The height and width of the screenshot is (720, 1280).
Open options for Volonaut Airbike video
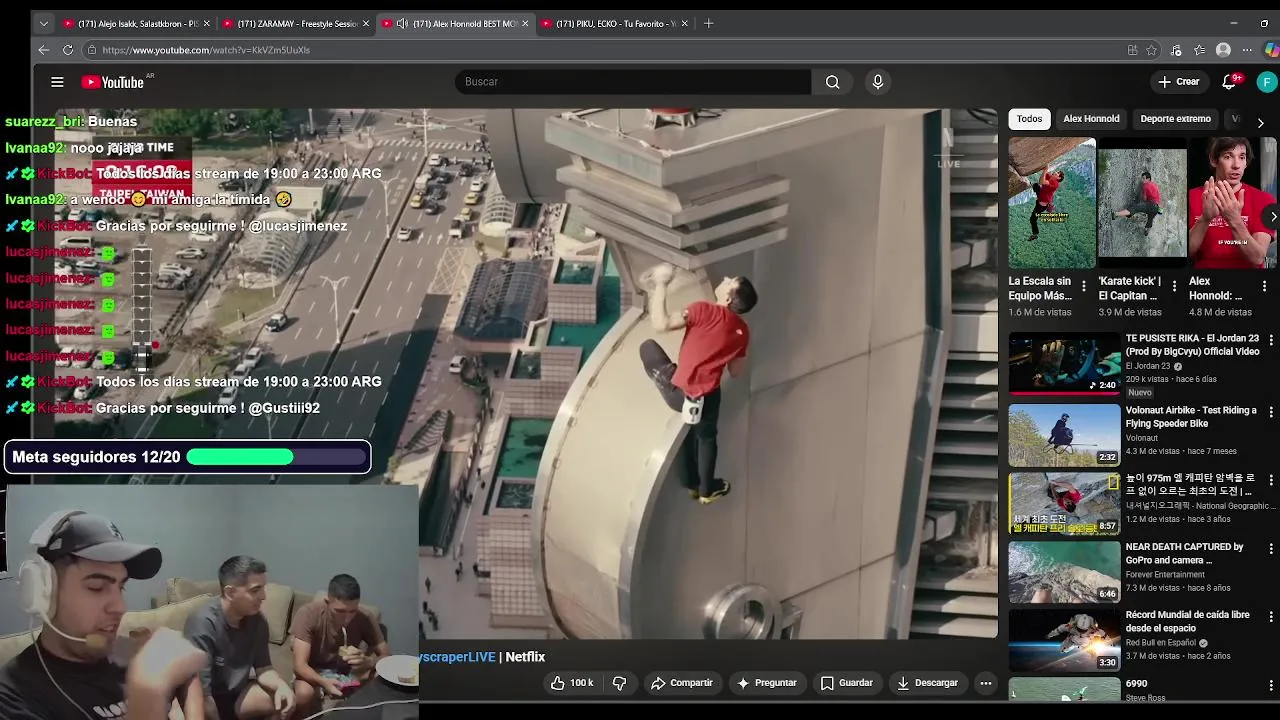pyautogui.click(x=1271, y=412)
